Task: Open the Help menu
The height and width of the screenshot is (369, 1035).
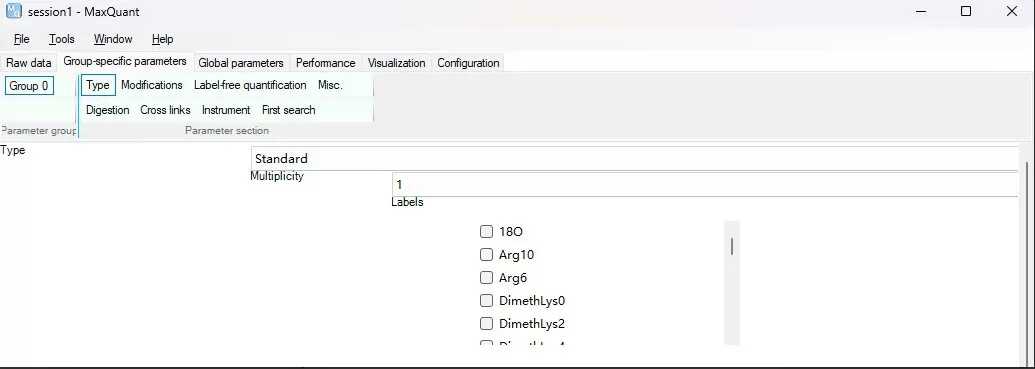Action: tap(162, 39)
